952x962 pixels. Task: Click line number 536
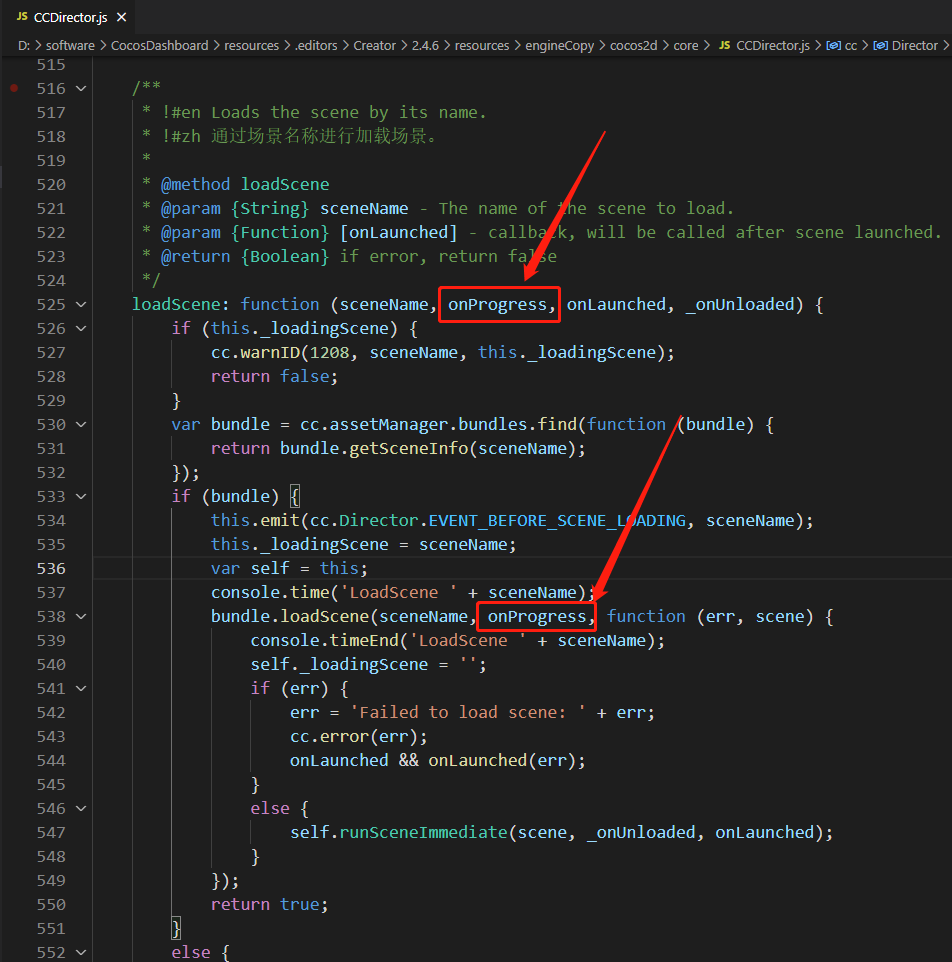pos(51,569)
